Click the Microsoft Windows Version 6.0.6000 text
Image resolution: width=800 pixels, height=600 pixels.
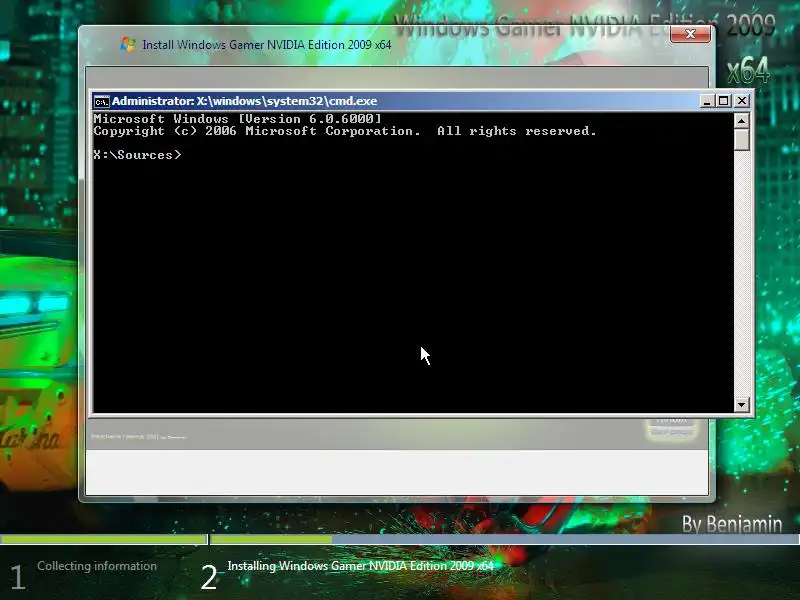(237, 119)
